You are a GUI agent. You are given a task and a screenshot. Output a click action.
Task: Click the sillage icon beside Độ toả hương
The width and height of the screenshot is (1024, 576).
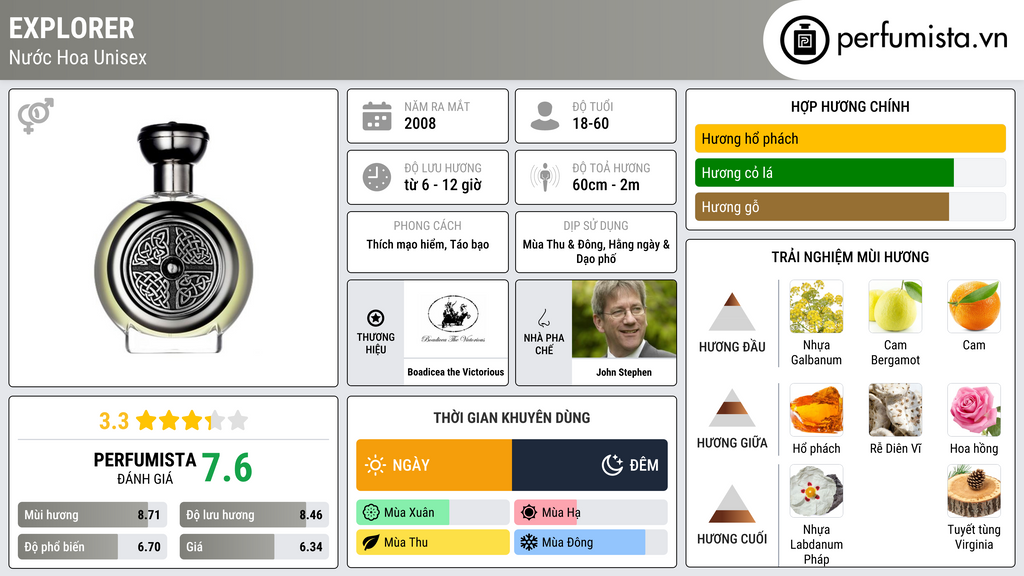pyautogui.click(x=545, y=177)
